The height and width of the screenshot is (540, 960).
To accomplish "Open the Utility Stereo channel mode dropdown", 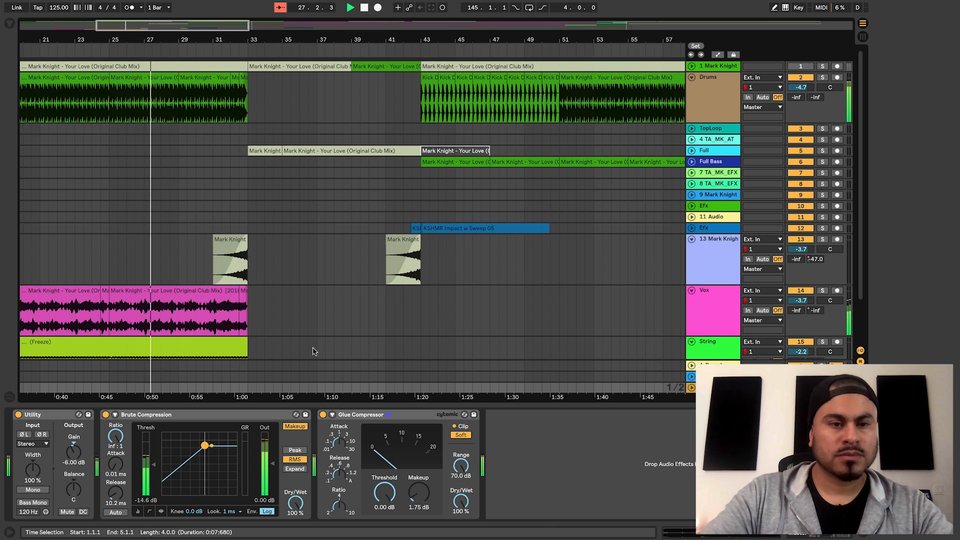I will pos(32,443).
